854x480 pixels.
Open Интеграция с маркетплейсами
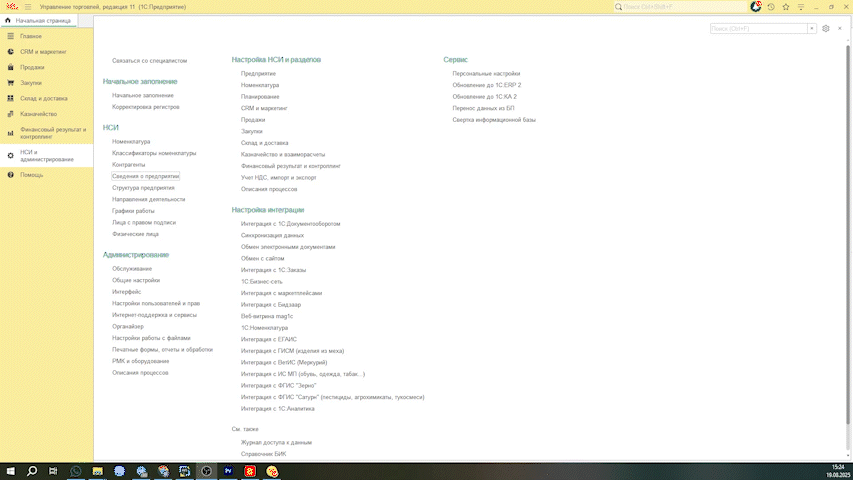[281, 293]
